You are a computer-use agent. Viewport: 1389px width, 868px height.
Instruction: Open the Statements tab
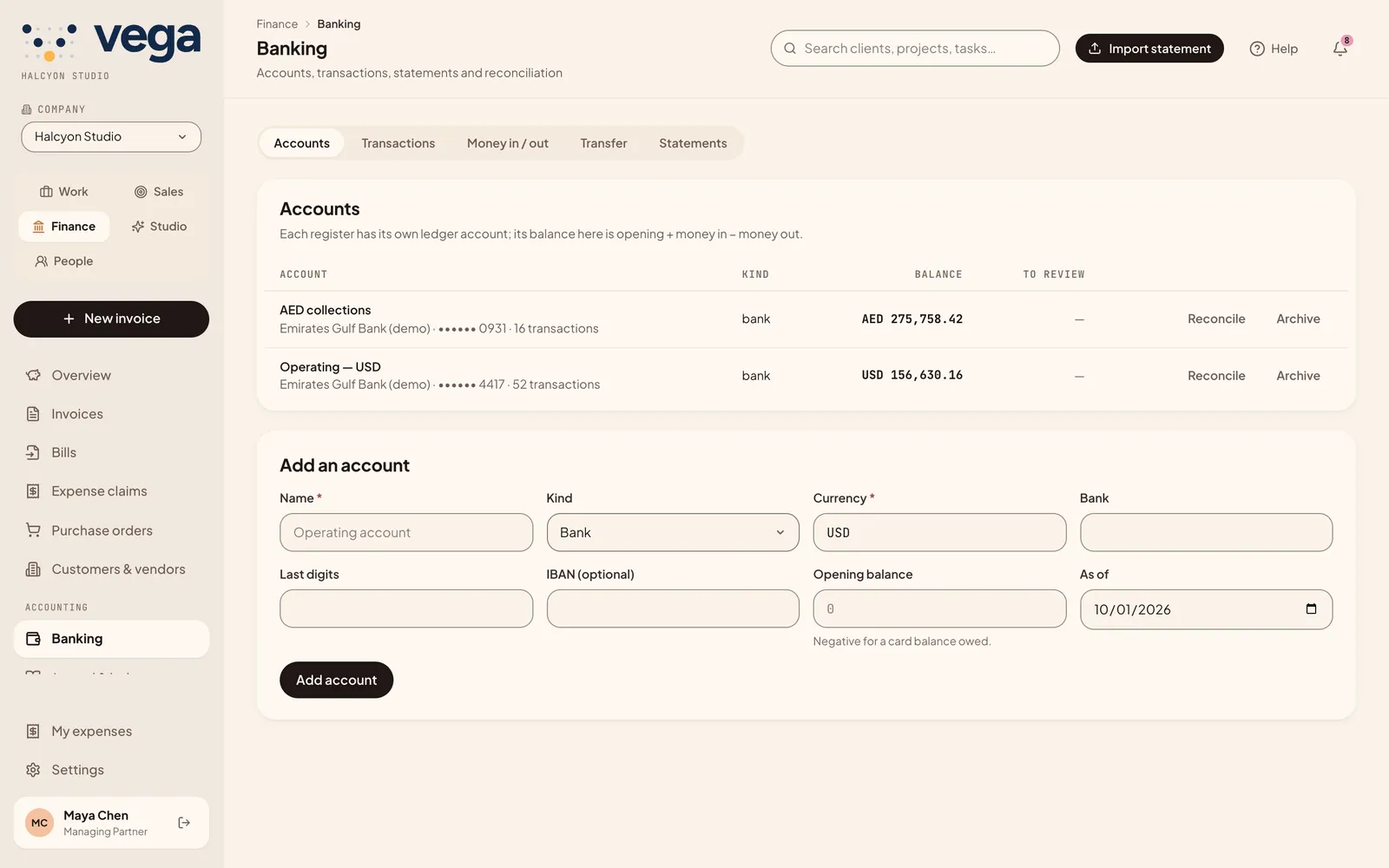693,143
